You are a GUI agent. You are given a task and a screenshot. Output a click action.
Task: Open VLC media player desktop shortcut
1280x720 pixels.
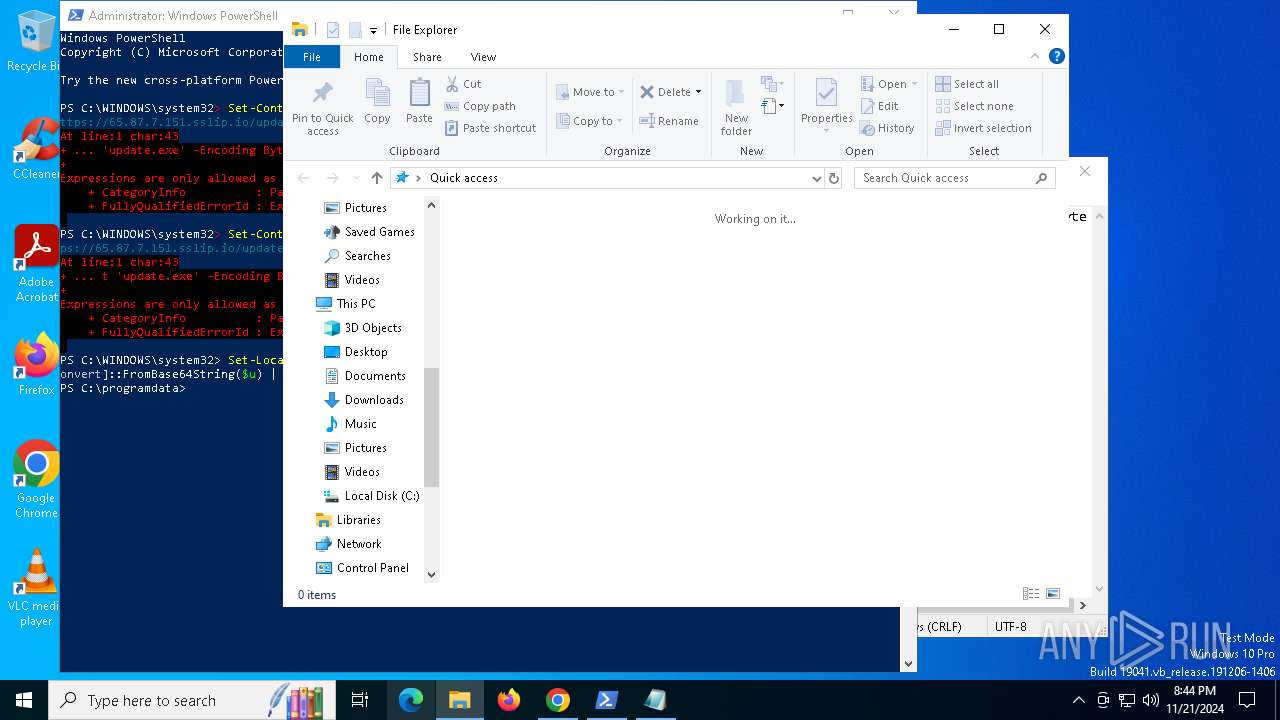click(36, 588)
